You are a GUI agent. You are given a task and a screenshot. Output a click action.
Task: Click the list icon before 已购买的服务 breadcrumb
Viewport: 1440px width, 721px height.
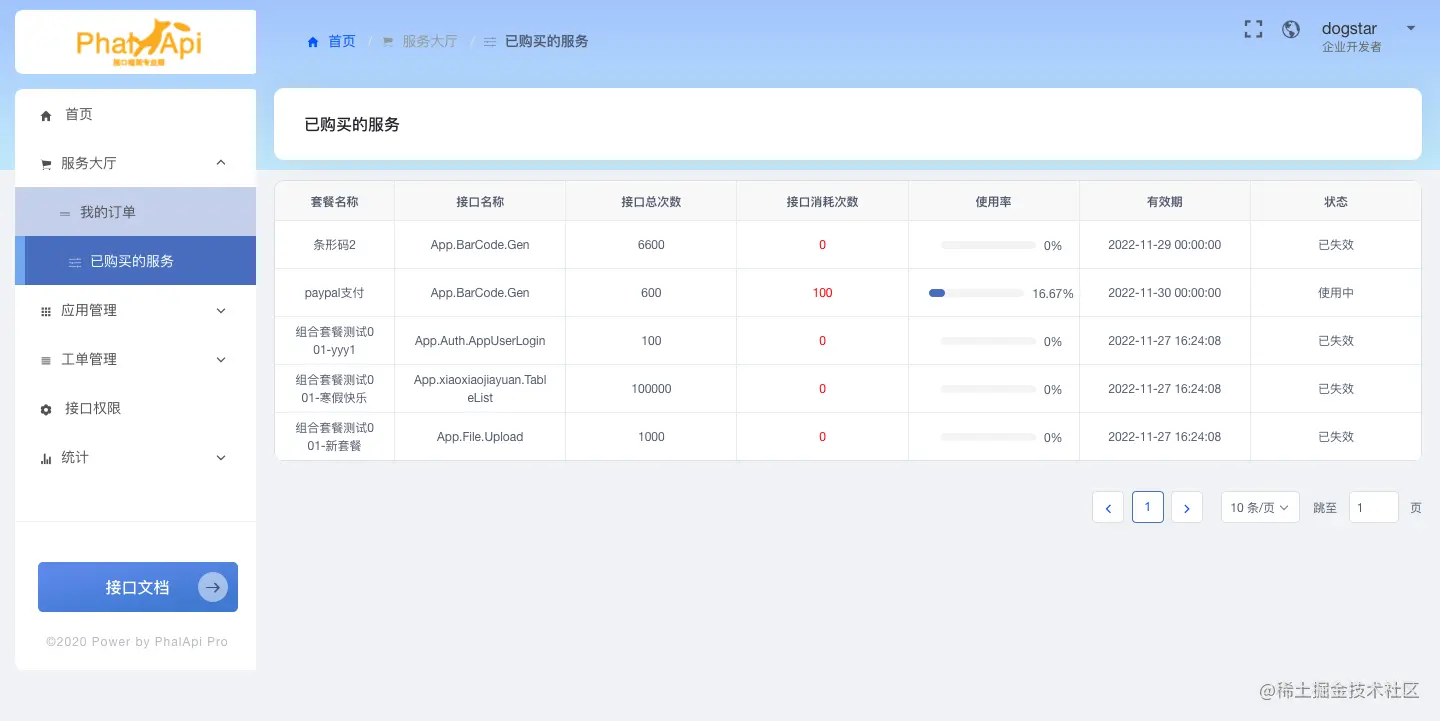(490, 42)
